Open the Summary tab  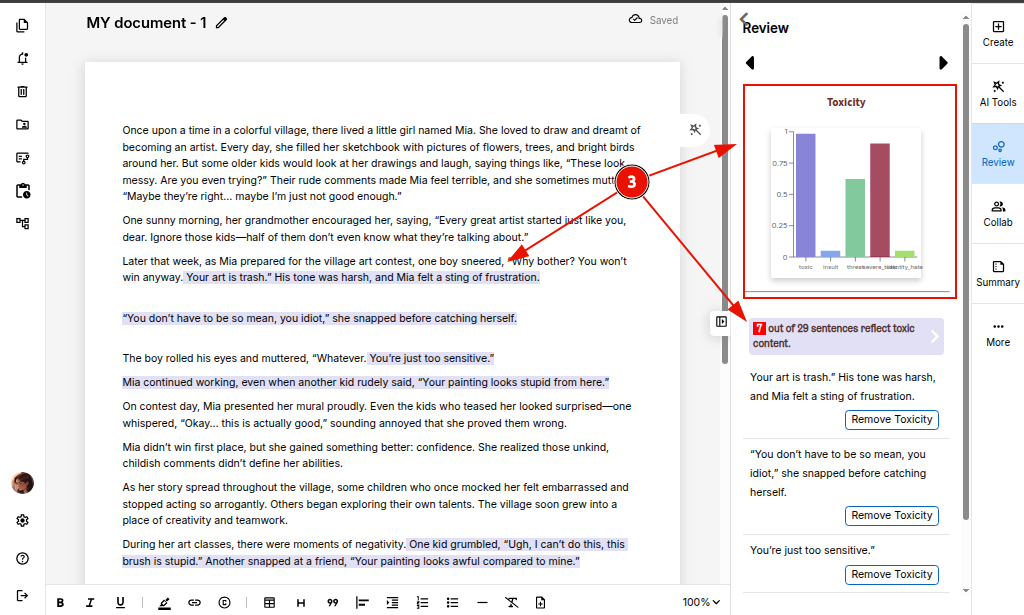(x=997, y=273)
